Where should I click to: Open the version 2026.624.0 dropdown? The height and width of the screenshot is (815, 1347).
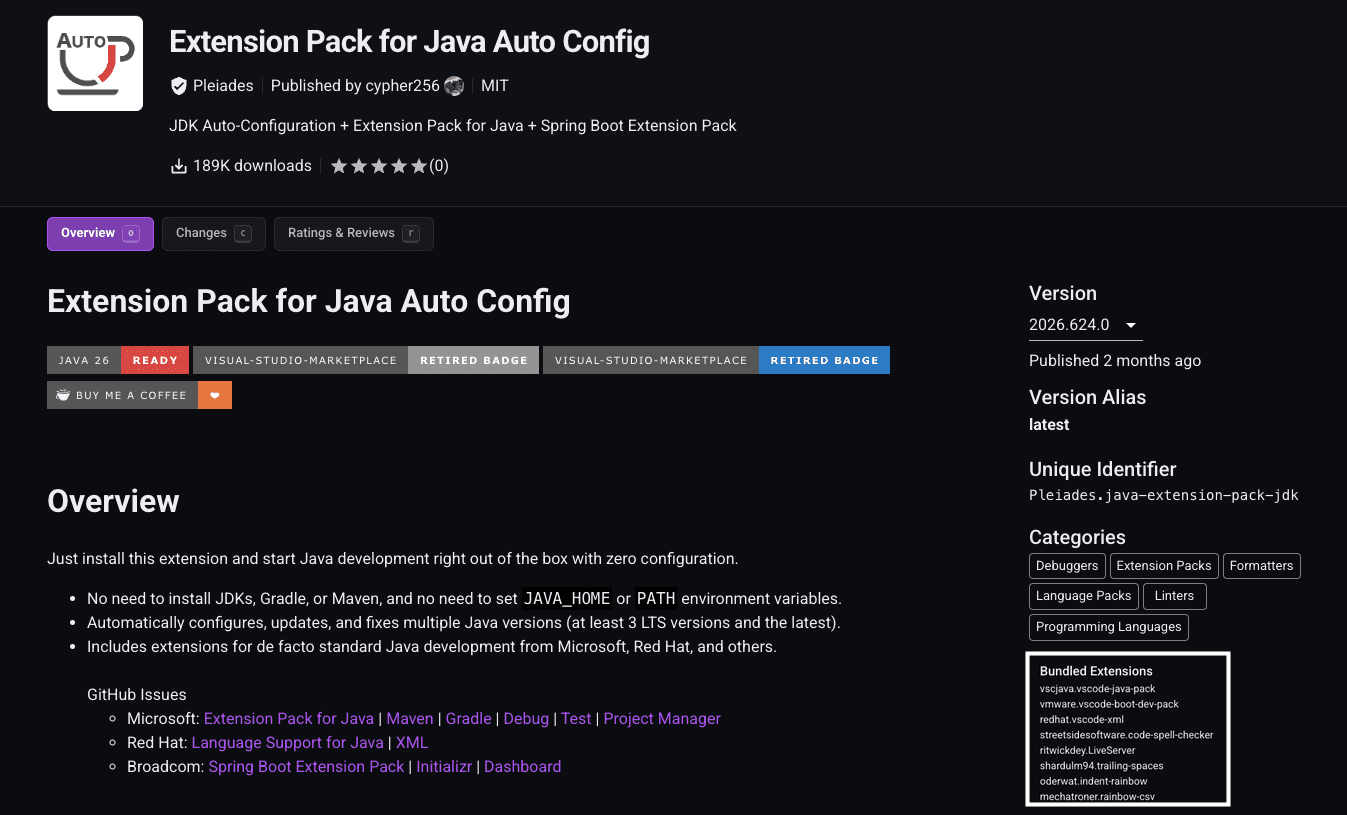pos(1085,325)
